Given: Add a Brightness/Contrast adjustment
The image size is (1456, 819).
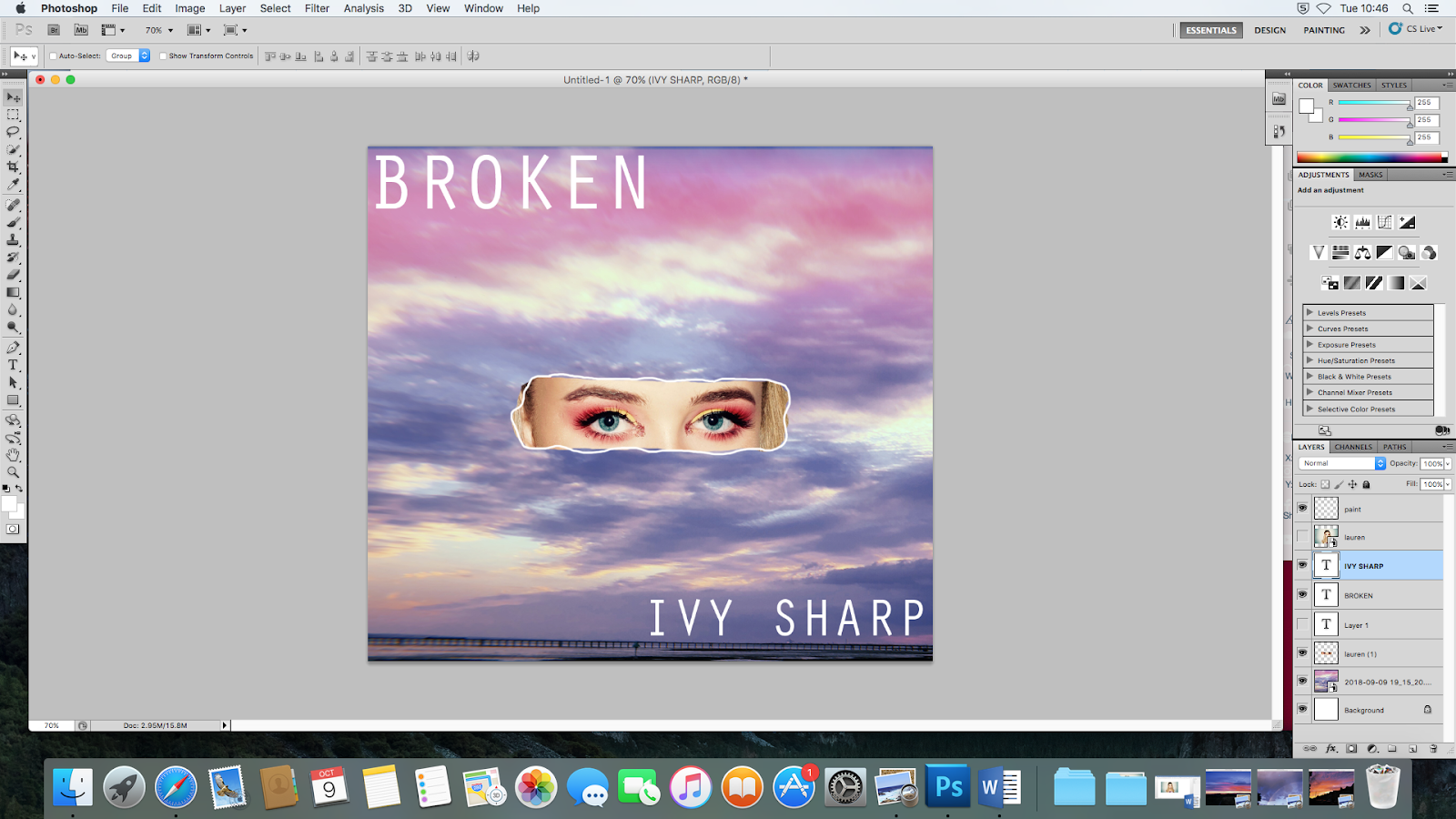Looking at the screenshot, I should [x=1339, y=221].
